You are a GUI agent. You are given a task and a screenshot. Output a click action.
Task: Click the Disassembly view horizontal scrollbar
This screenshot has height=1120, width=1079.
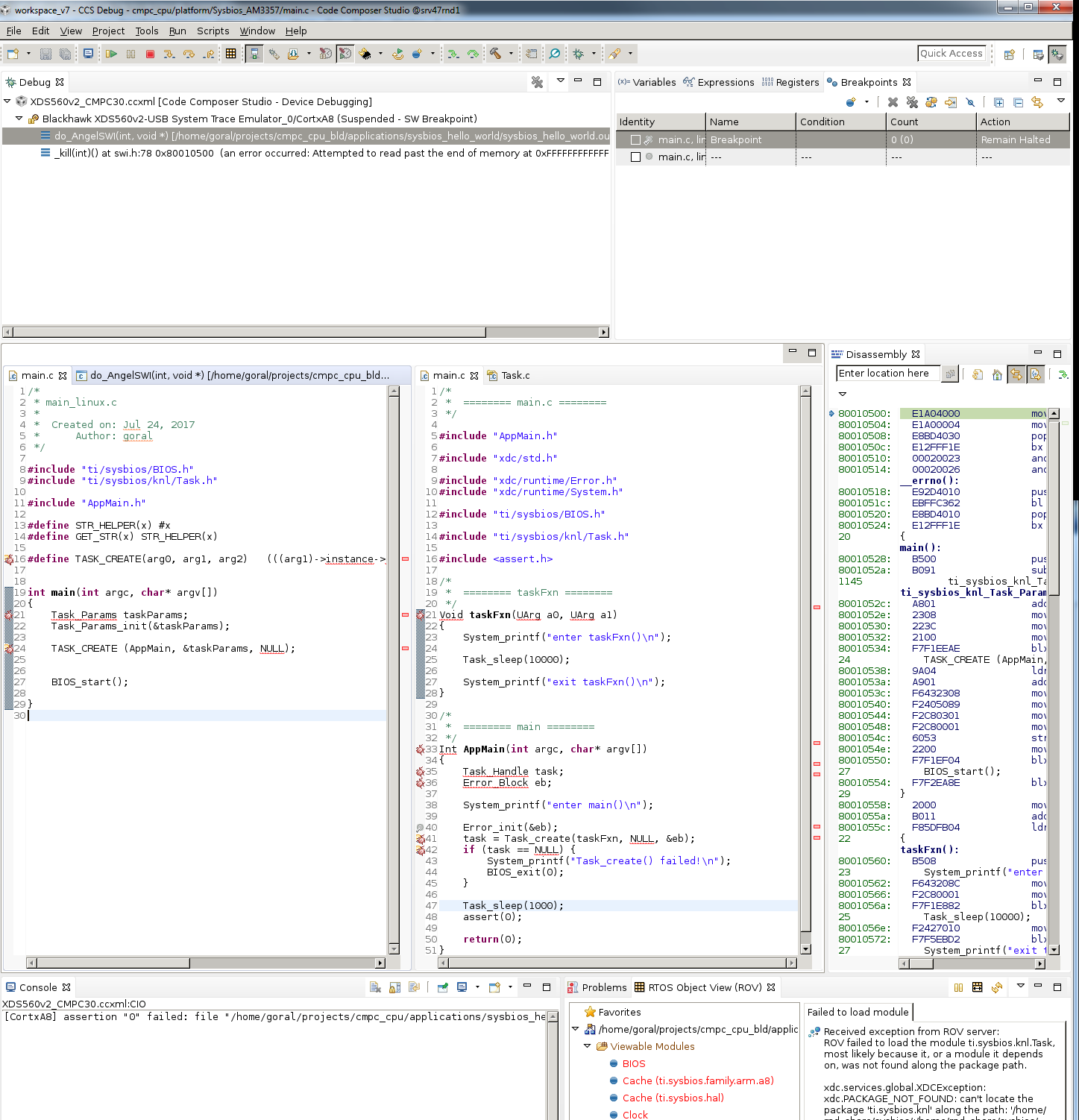(x=972, y=963)
